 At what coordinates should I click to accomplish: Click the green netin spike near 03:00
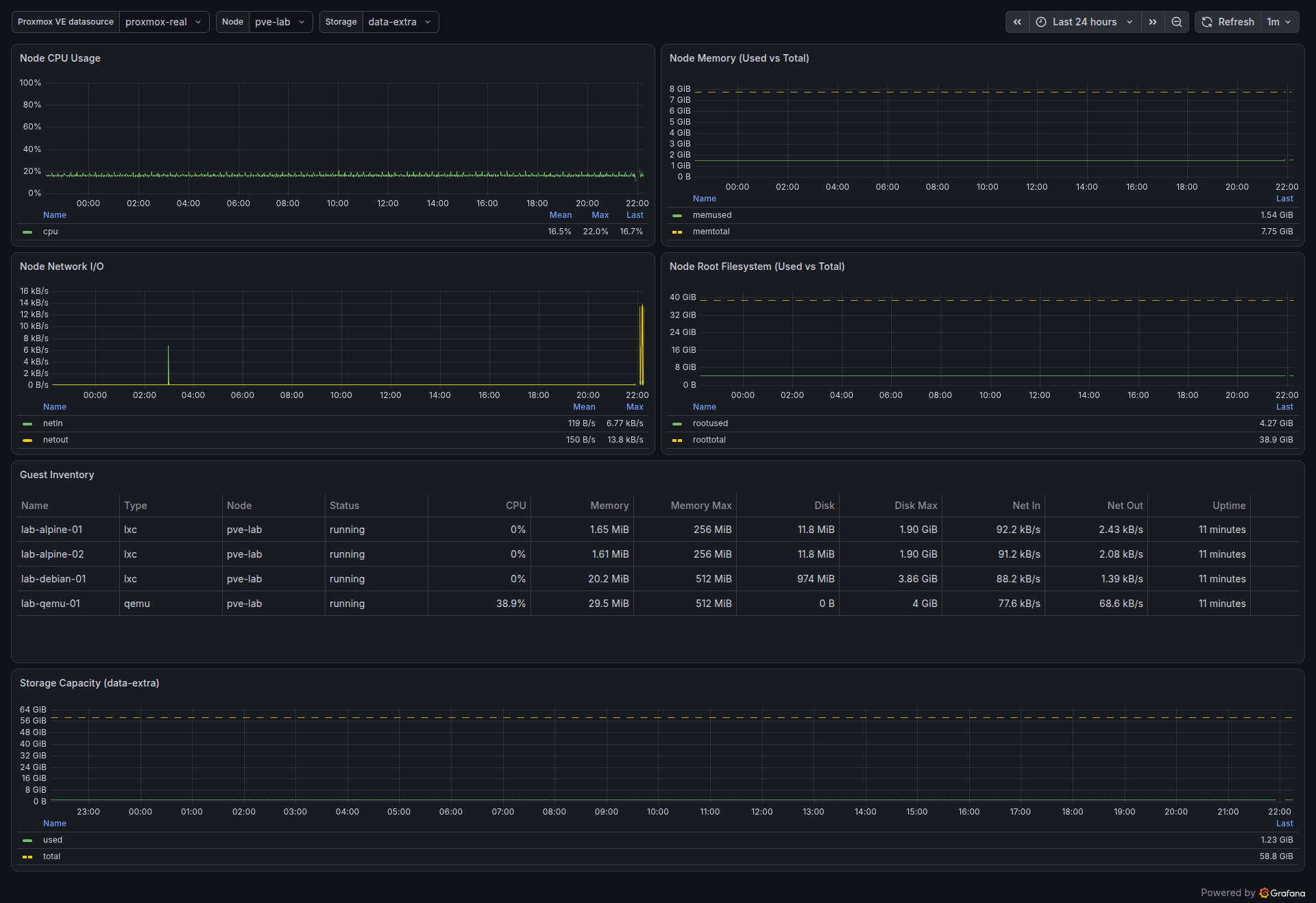pos(168,365)
